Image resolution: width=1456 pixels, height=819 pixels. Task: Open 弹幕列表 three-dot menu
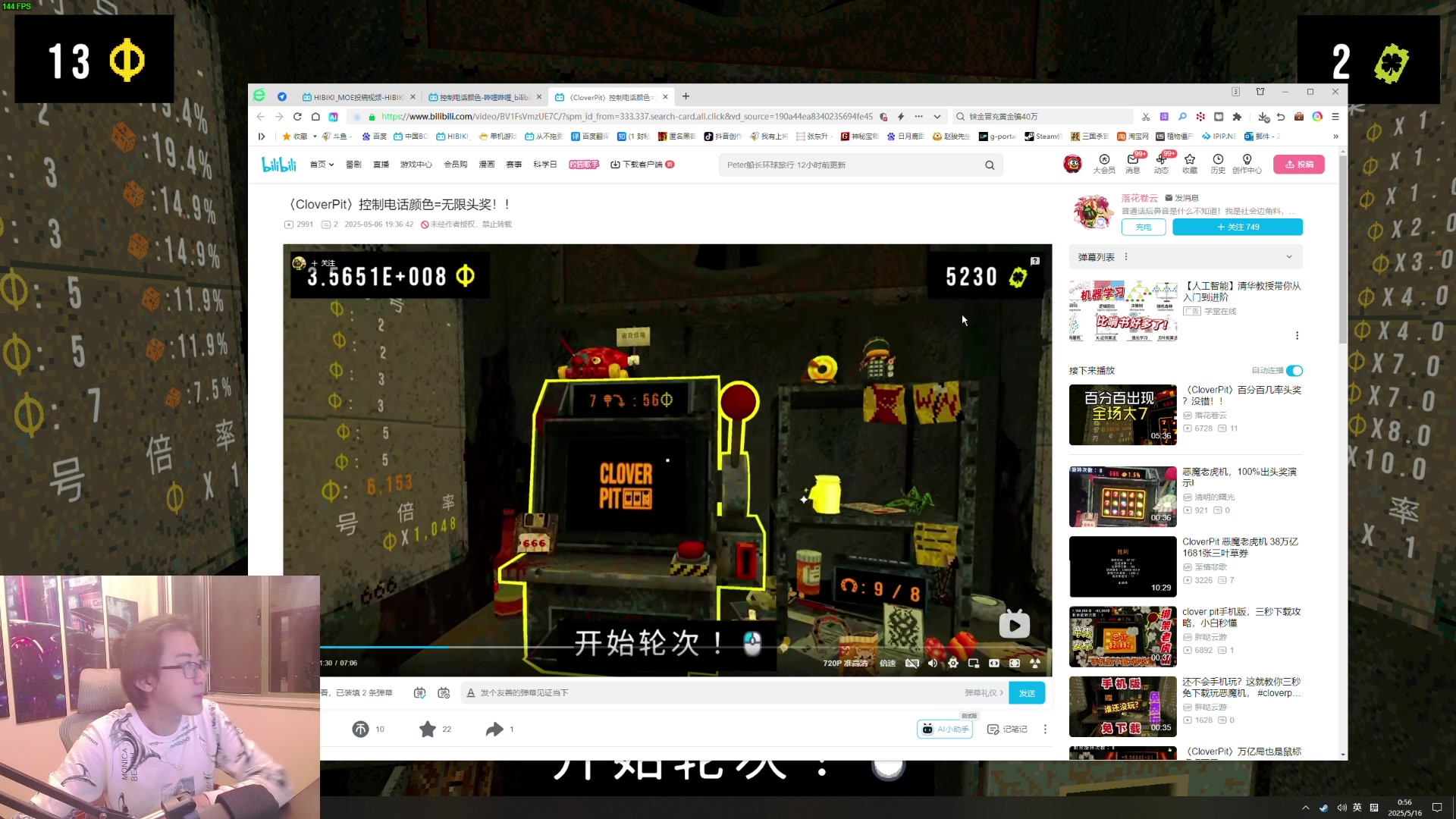pyautogui.click(x=1126, y=257)
